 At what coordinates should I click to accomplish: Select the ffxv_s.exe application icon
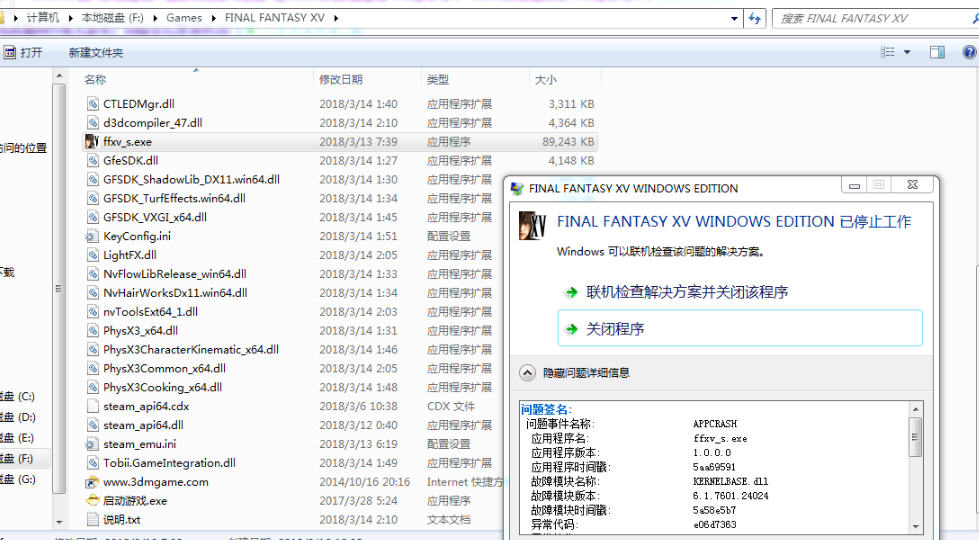[92, 142]
